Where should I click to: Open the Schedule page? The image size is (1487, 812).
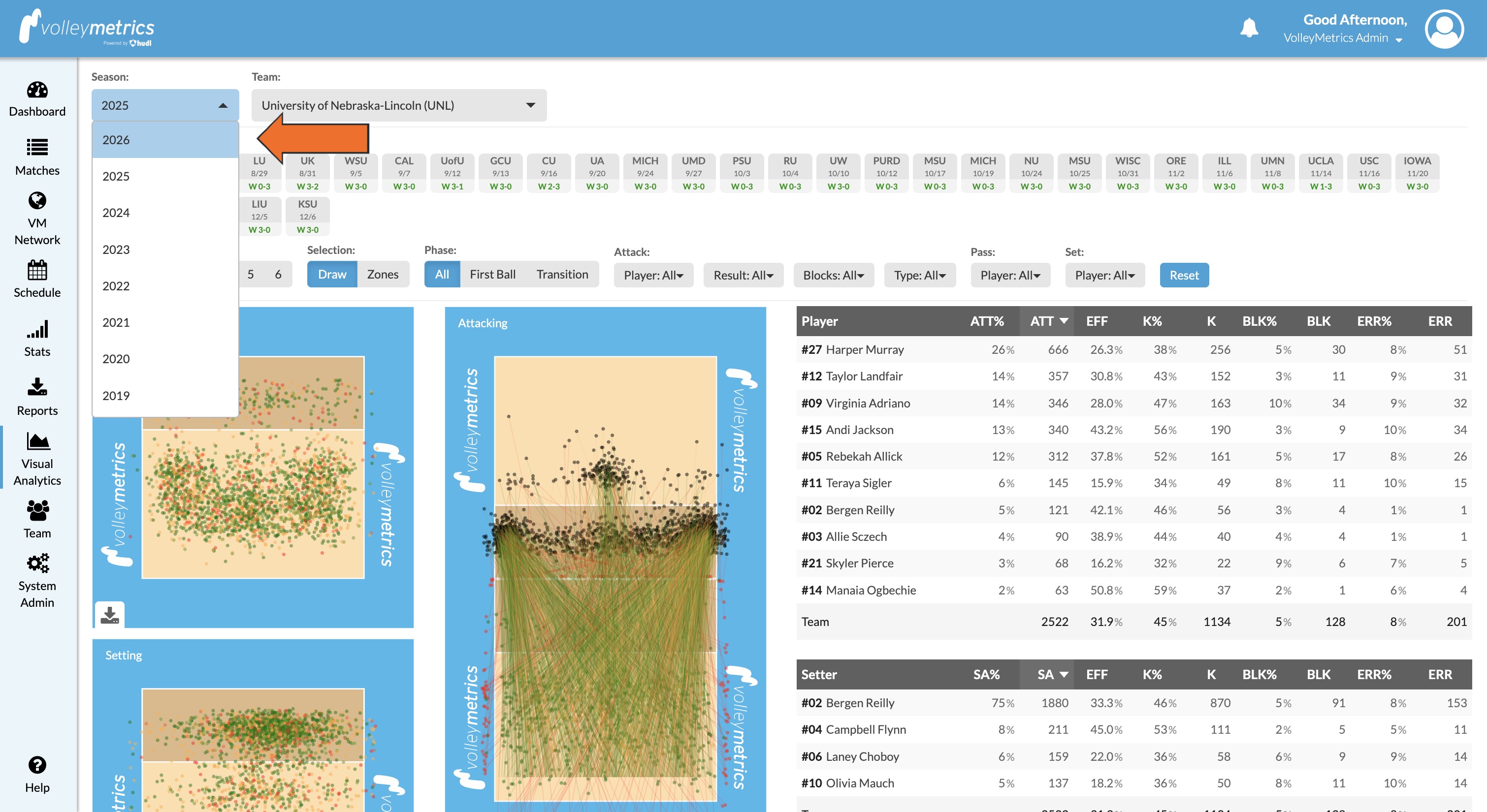coord(36,280)
